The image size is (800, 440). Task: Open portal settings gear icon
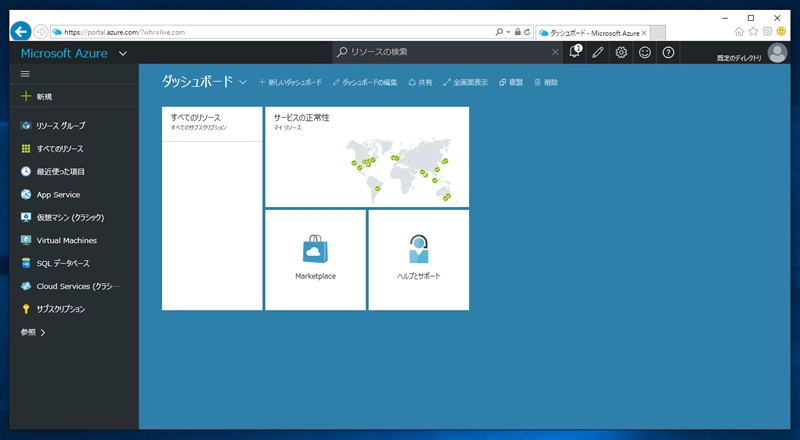pos(621,52)
